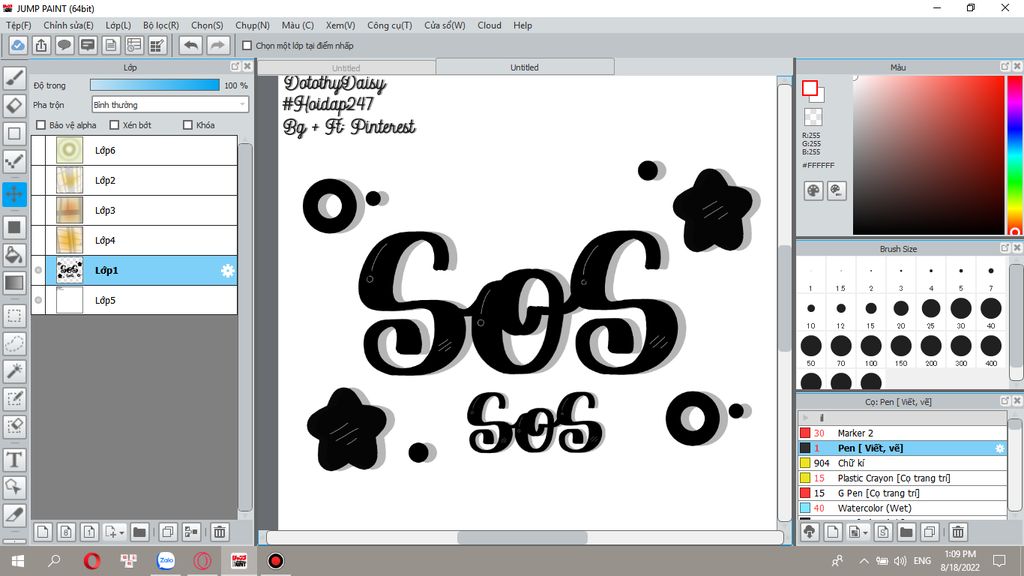Choose brush size 100
Viewport: 1024px width, 576px height.
871,349
